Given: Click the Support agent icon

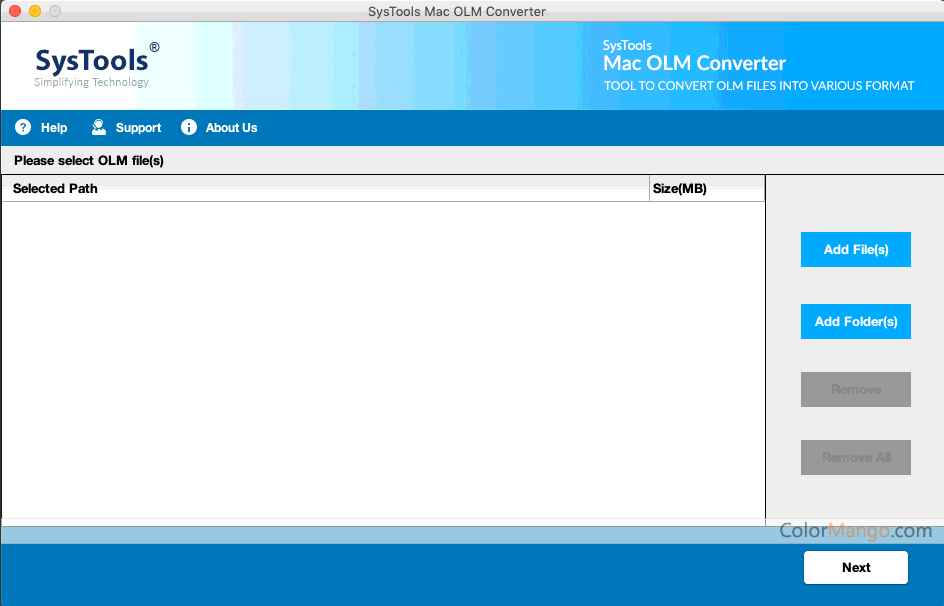Looking at the screenshot, I should pos(98,128).
